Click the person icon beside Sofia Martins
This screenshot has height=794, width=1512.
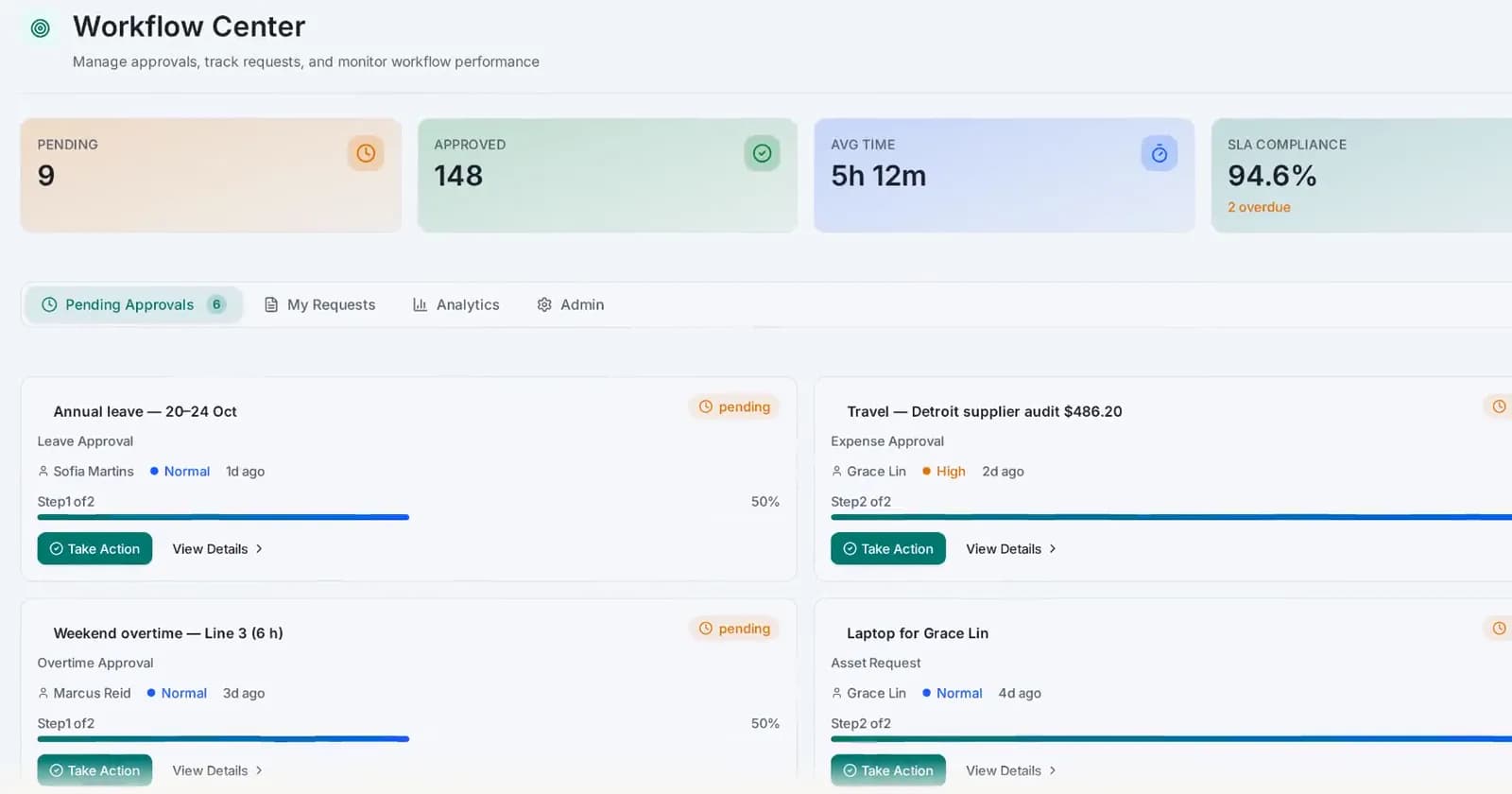(x=43, y=471)
